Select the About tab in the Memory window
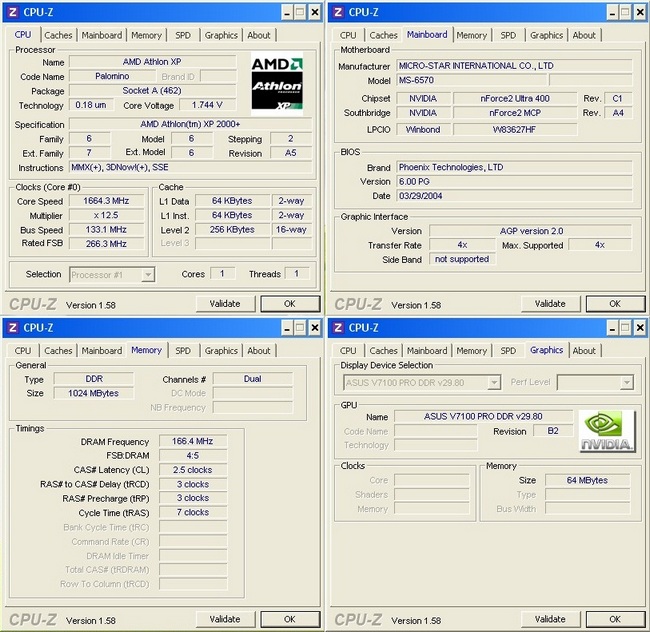650x632 pixels. [x=259, y=351]
